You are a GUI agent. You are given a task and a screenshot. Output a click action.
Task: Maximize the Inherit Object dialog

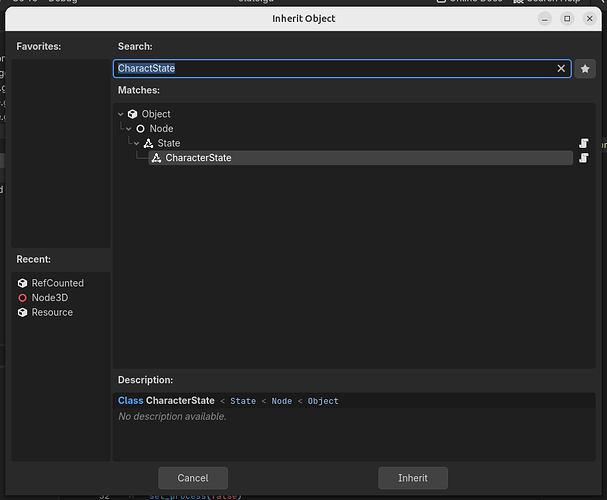pos(567,19)
